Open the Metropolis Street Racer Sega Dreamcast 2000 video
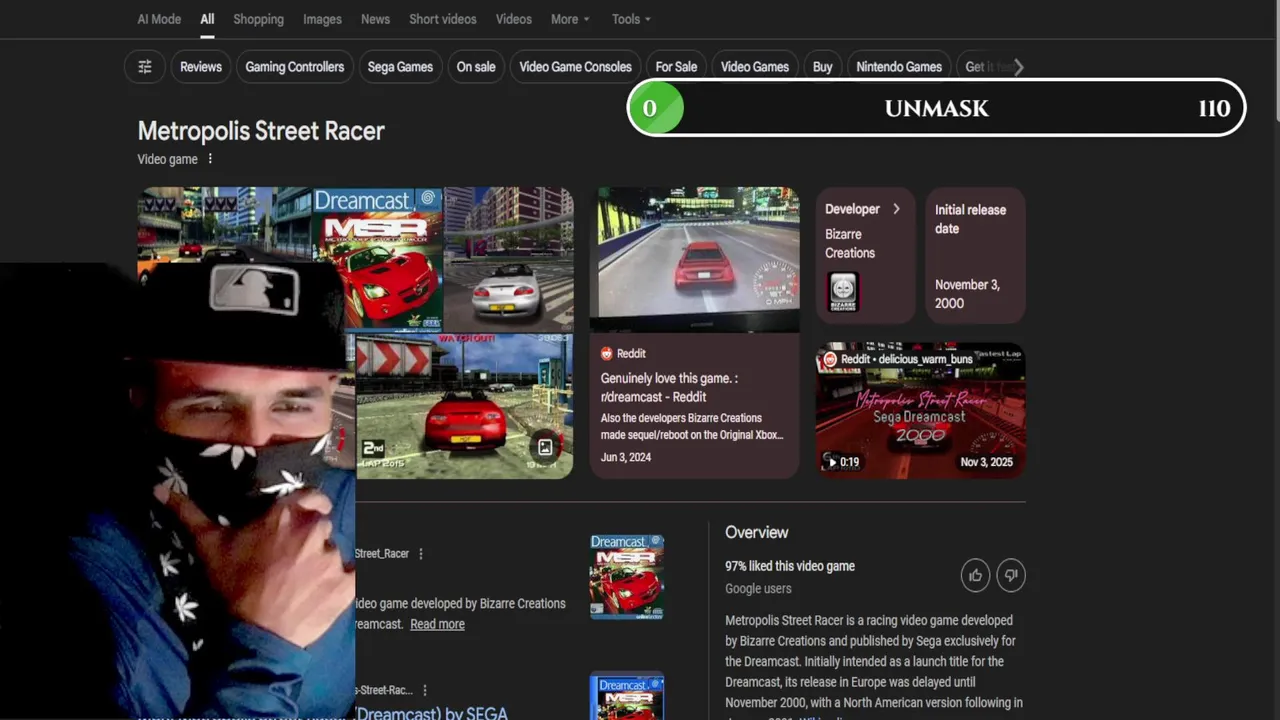The image size is (1280, 720). click(920, 410)
